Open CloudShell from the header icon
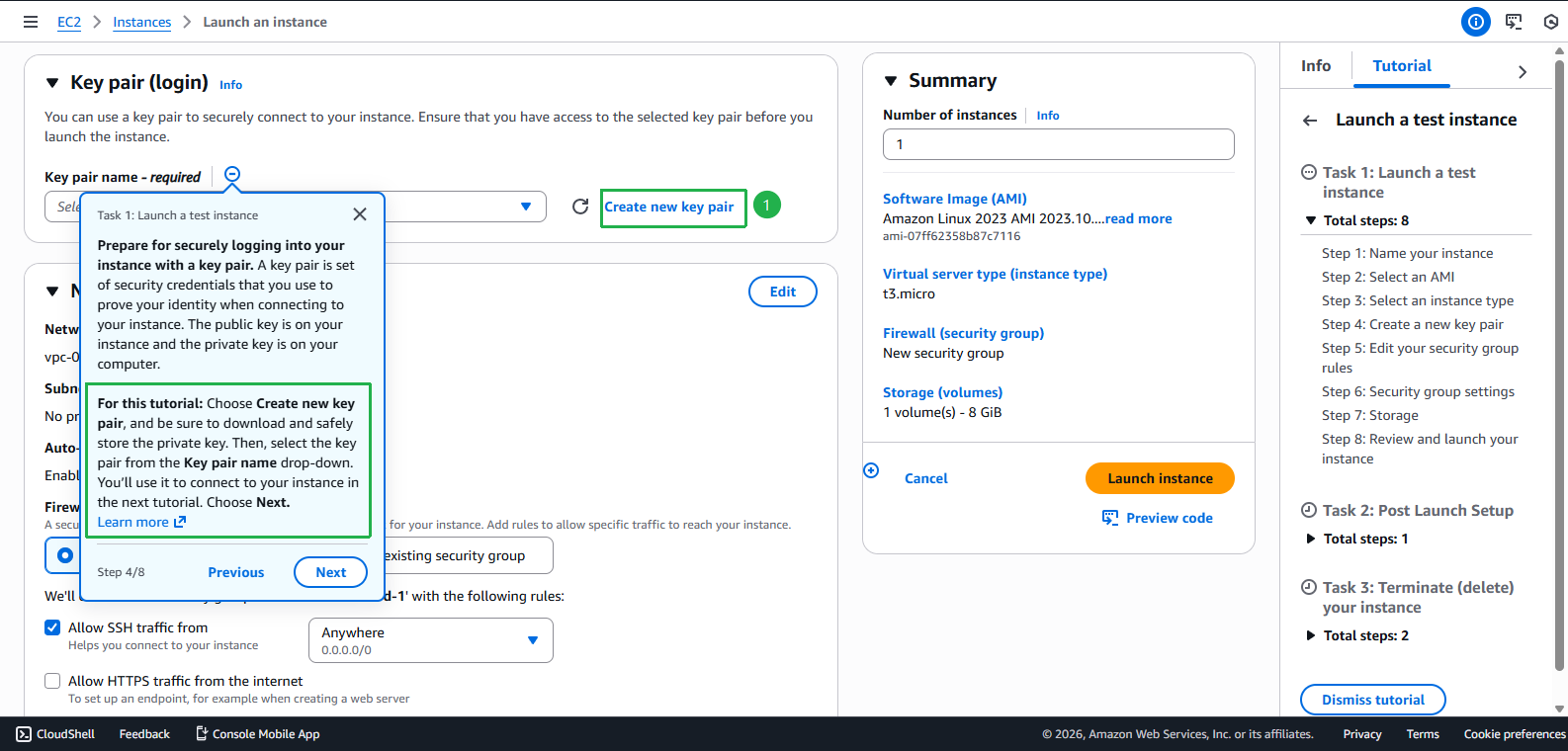This screenshot has height=751, width=1568. pos(1514,22)
